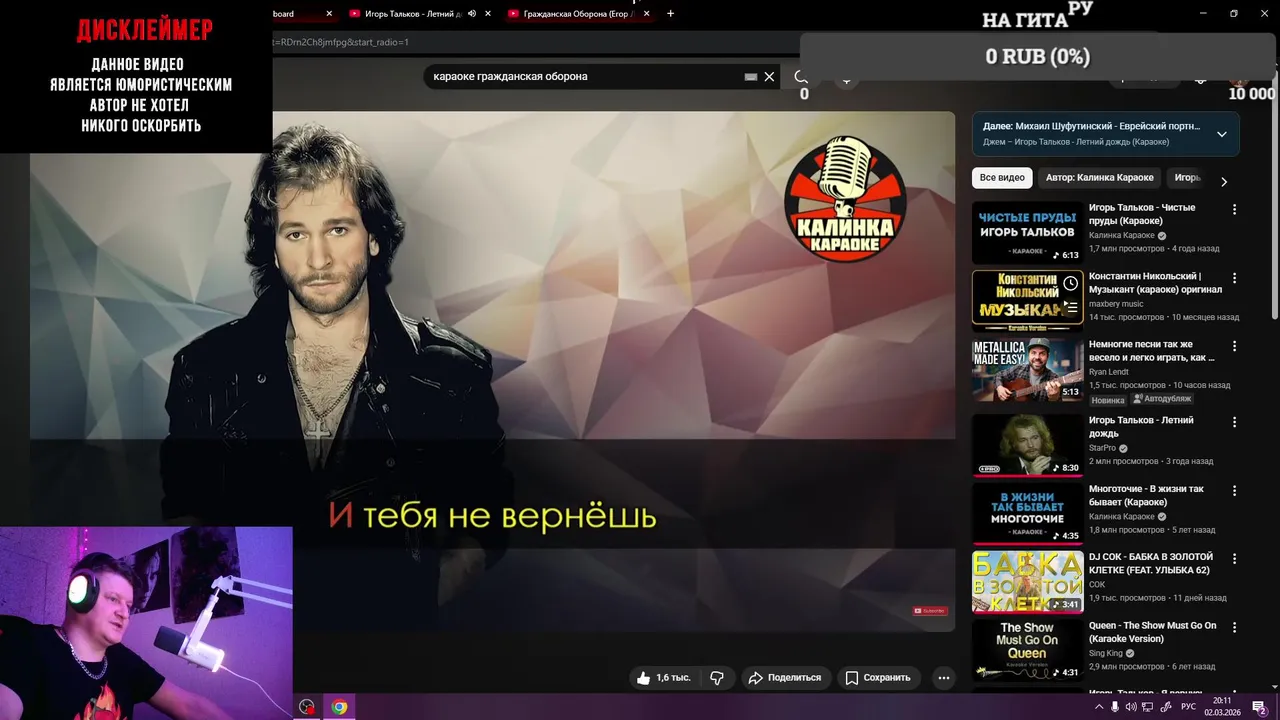Open Калинка Караоke channel under Чистые пруды

(x=1122, y=236)
